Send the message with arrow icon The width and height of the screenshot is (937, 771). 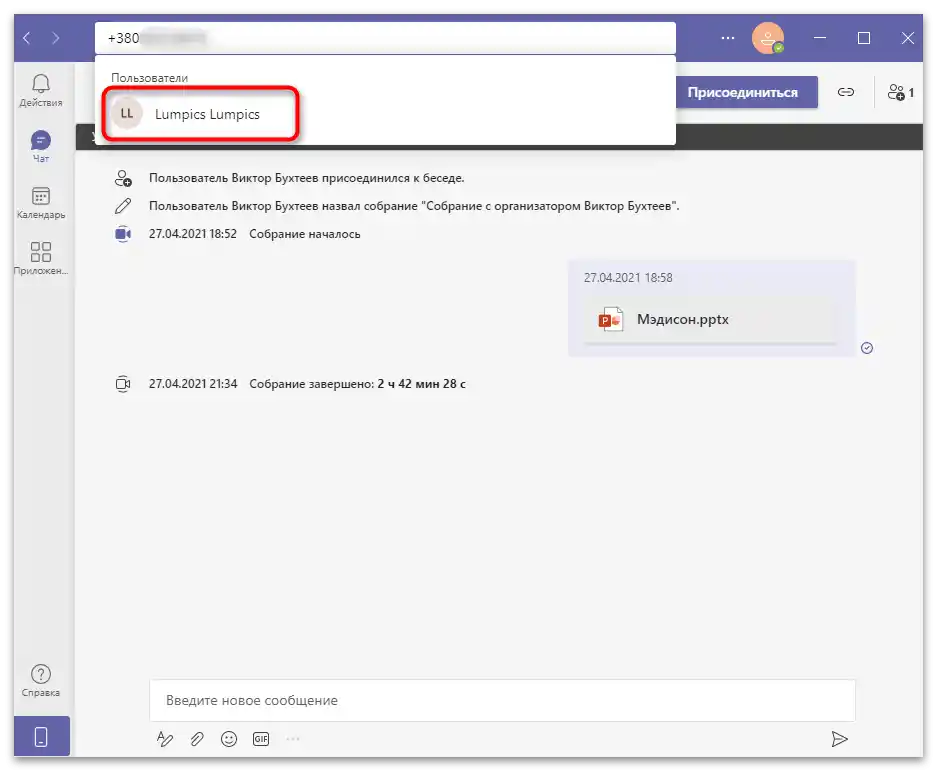click(x=839, y=739)
